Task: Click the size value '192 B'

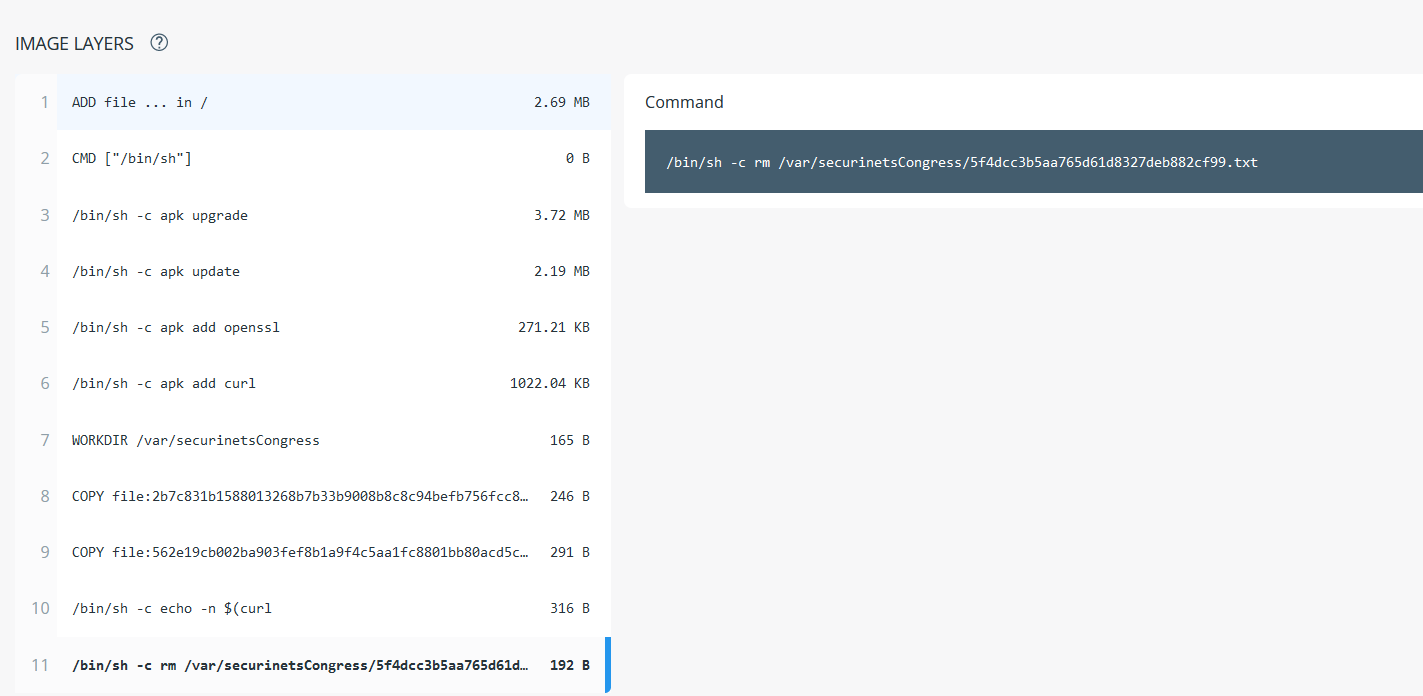Action: (x=569, y=664)
